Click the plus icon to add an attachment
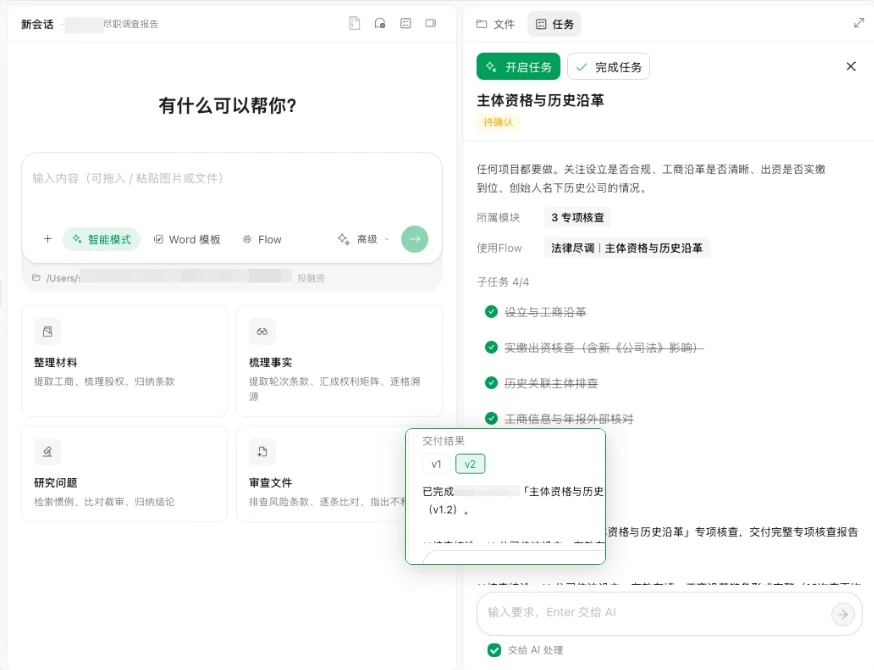 [x=47, y=239]
